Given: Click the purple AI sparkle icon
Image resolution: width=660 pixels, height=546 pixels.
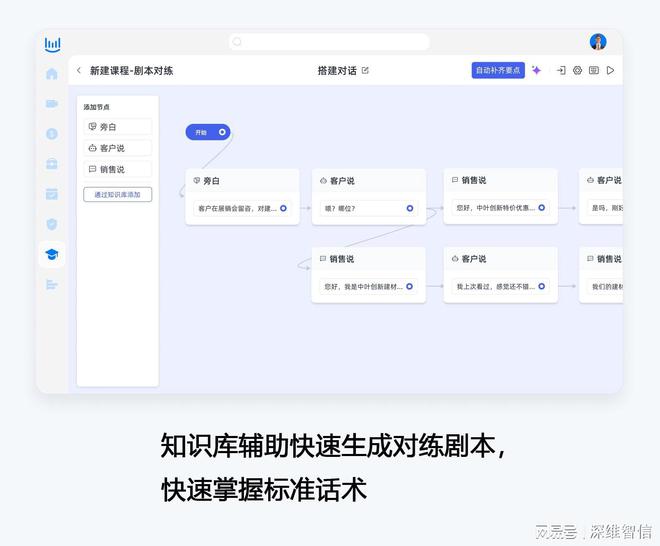Looking at the screenshot, I should [x=536, y=70].
